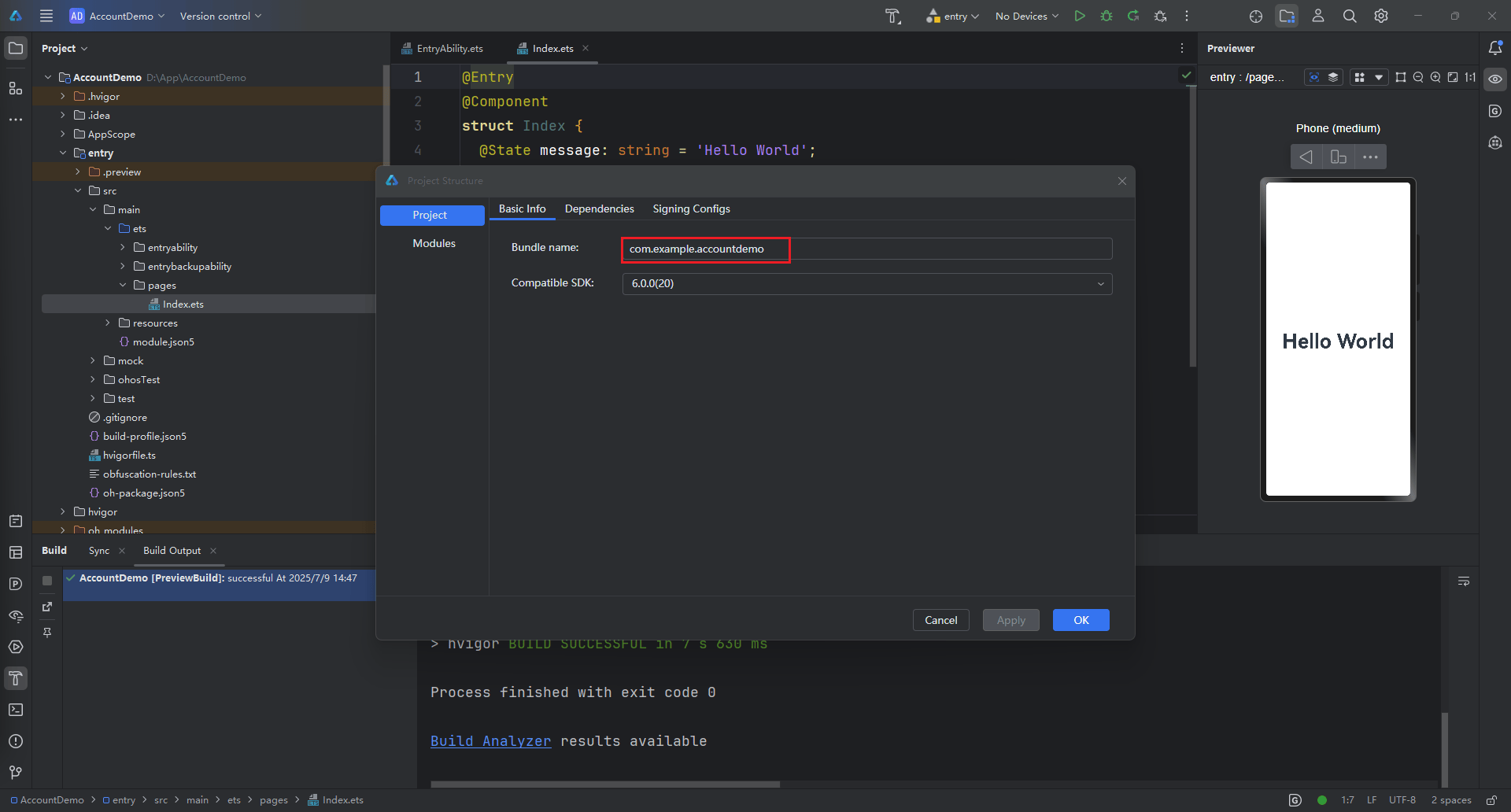The height and width of the screenshot is (812, 1511).
Task: Click the Bundle name input field
Action: pos(866,249)
